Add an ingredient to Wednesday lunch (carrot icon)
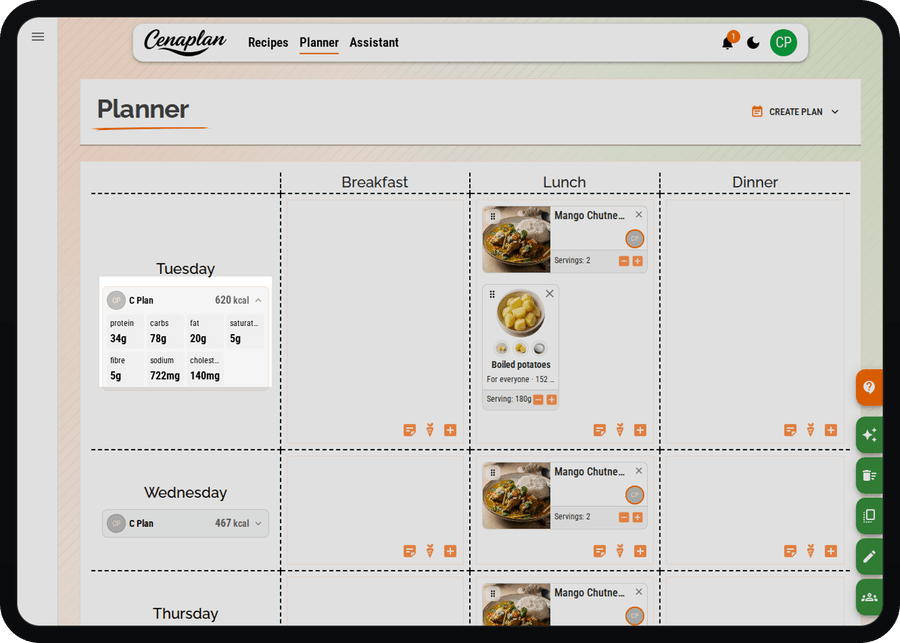 click(x=620, y=551)
